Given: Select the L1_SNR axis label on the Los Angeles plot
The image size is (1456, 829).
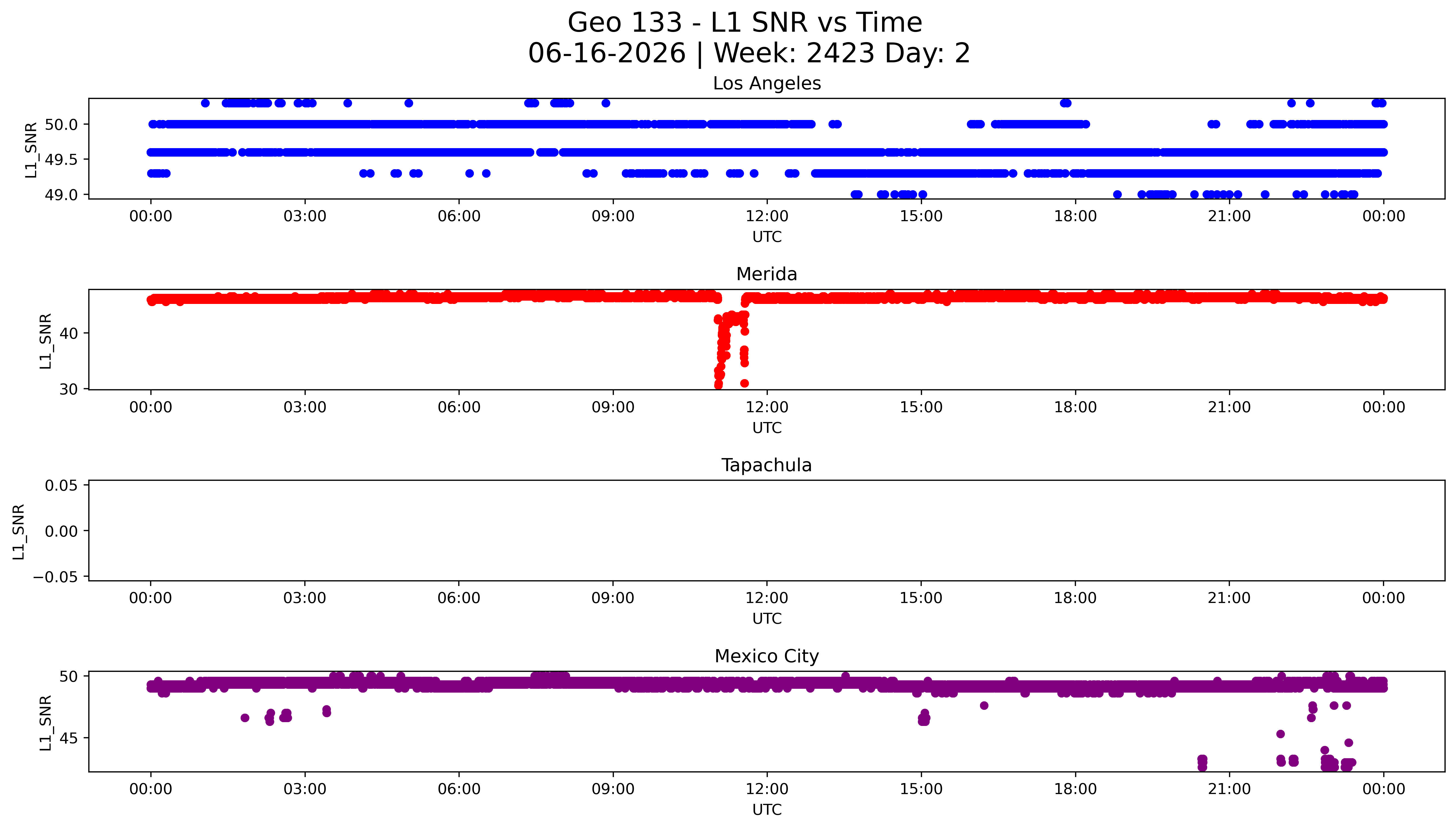Looking at the screenshot, I should coord(31,149).
